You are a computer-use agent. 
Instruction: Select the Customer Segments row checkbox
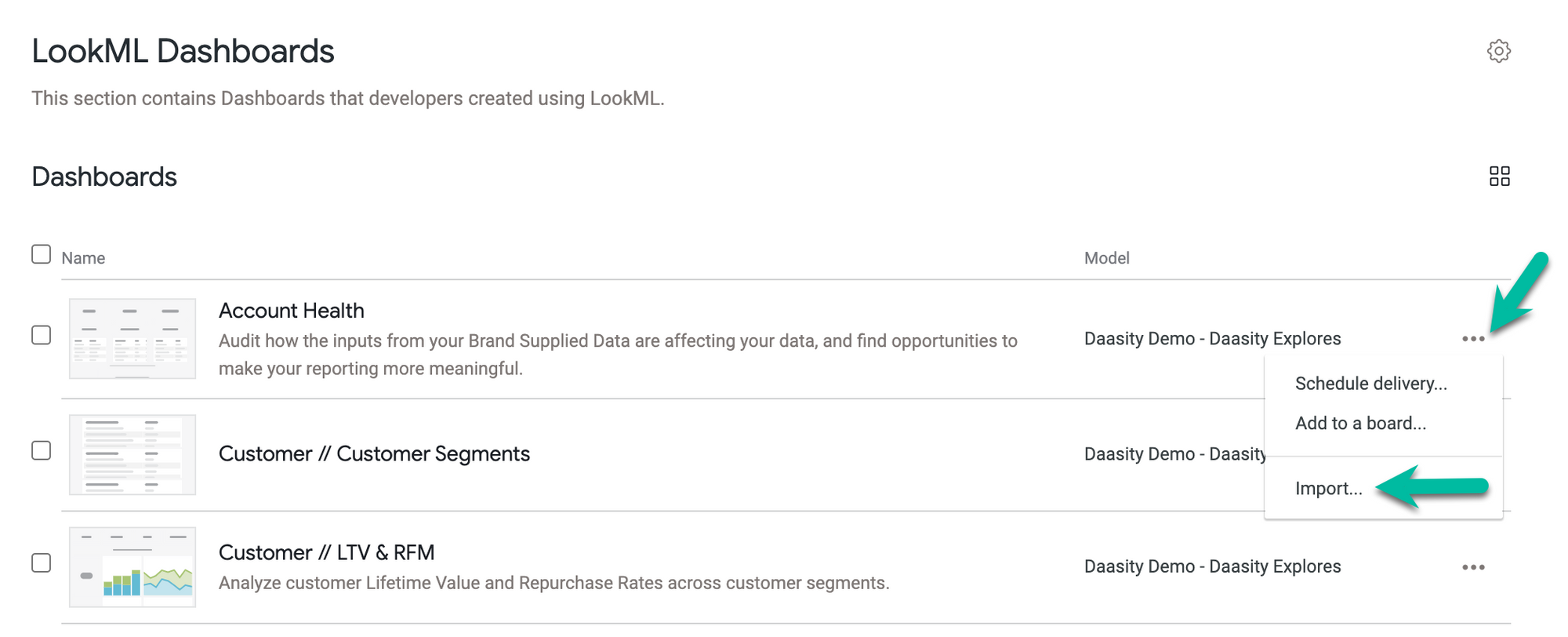(42, 450)
